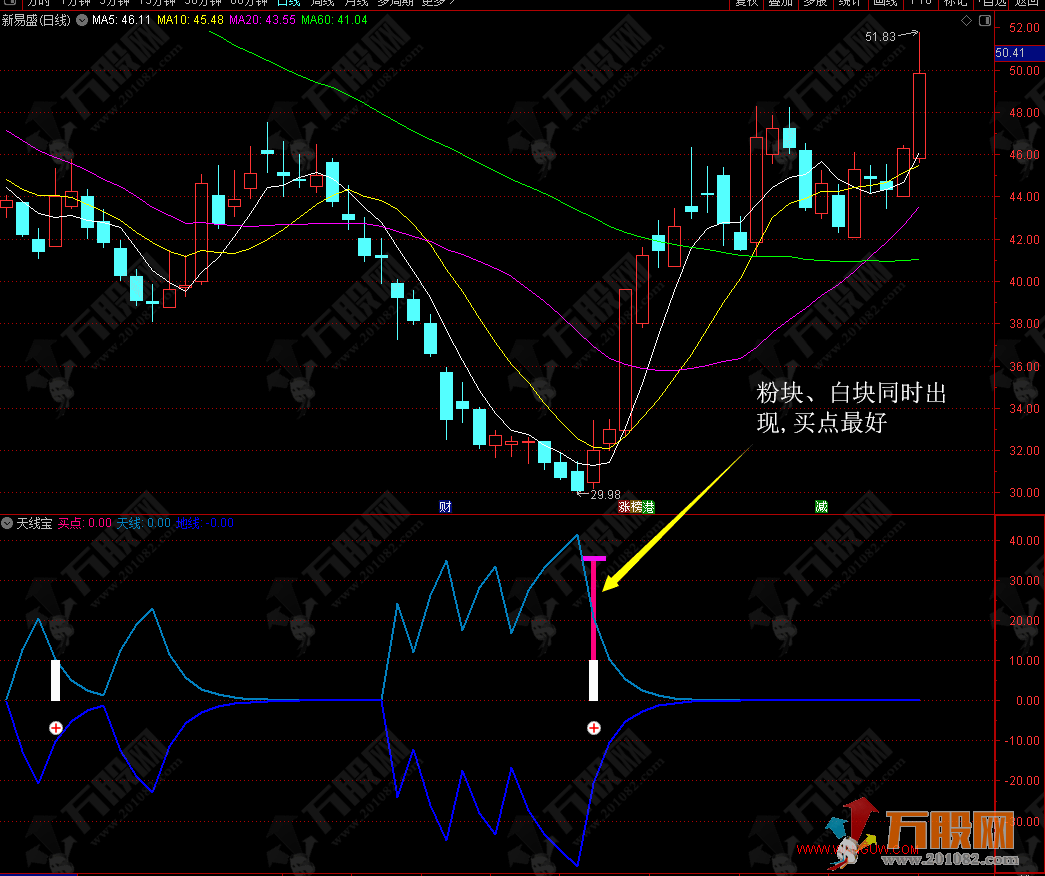Select the MA5: 46.11 readout

tap(122, 20)
